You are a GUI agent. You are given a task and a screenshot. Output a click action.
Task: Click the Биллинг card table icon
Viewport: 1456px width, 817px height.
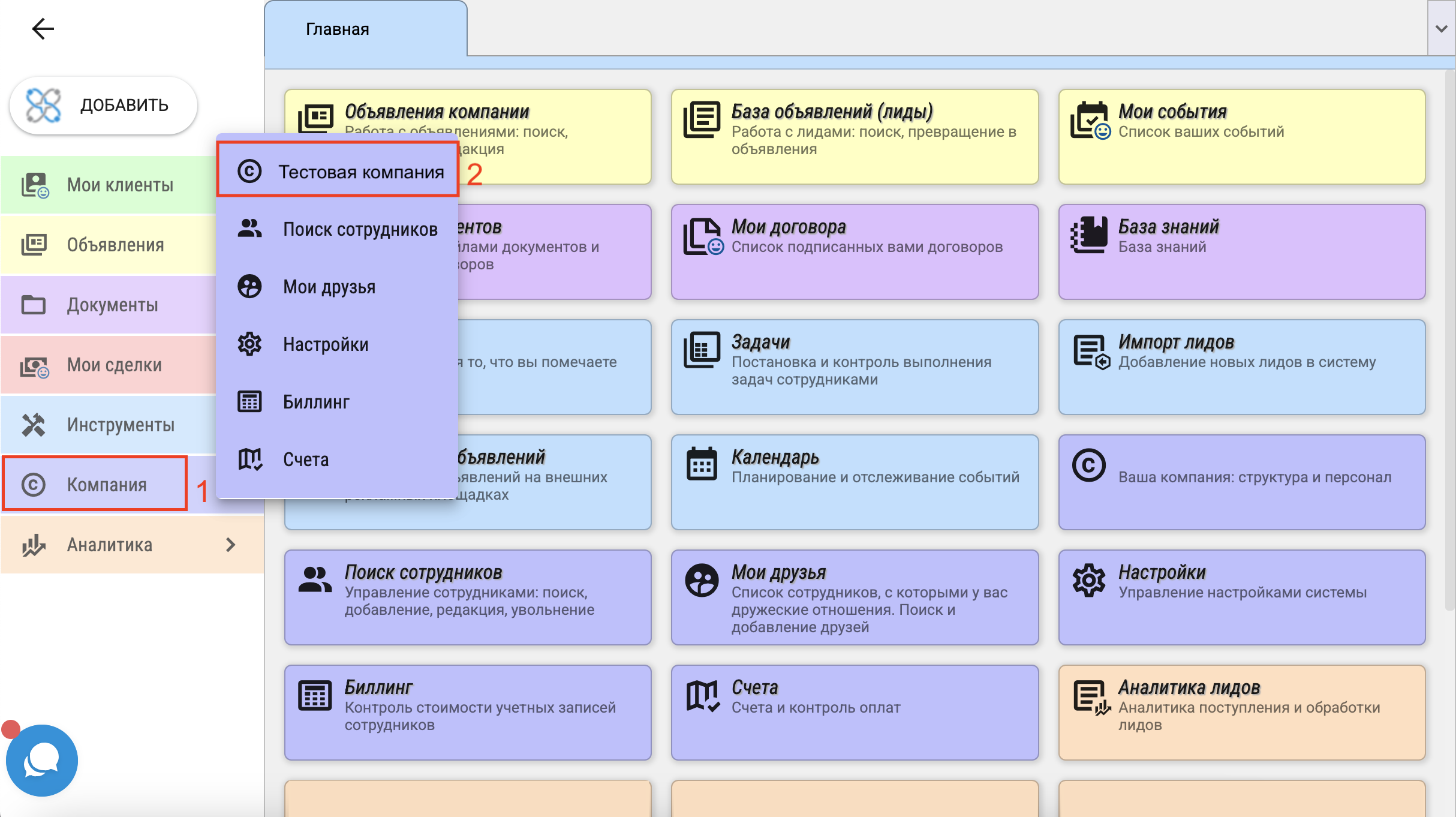click(315, 695)
